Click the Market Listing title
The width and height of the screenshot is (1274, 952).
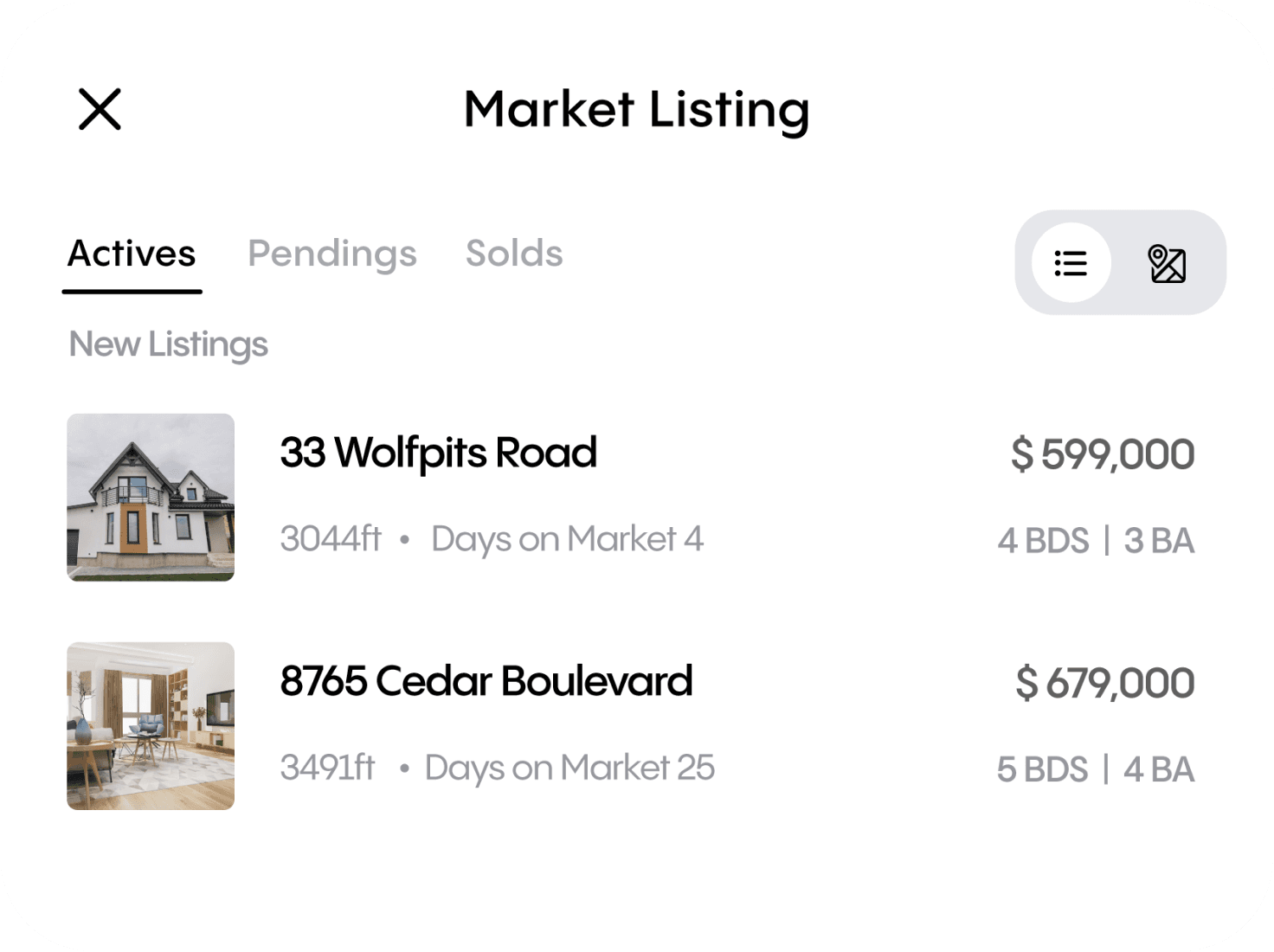[636, 110]
